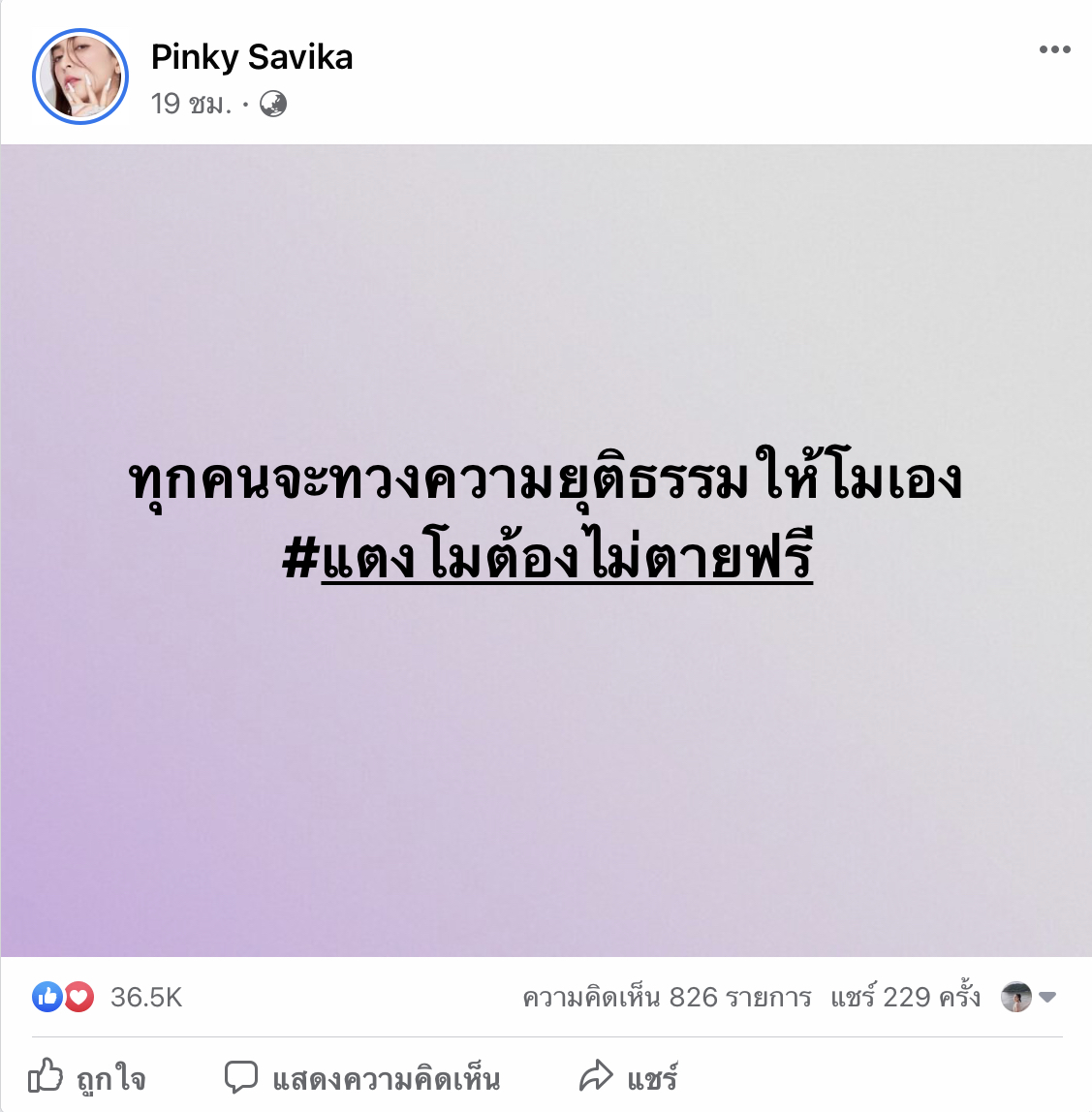
Task: Click the red heart reaction icon
Action: click(78, 997)
